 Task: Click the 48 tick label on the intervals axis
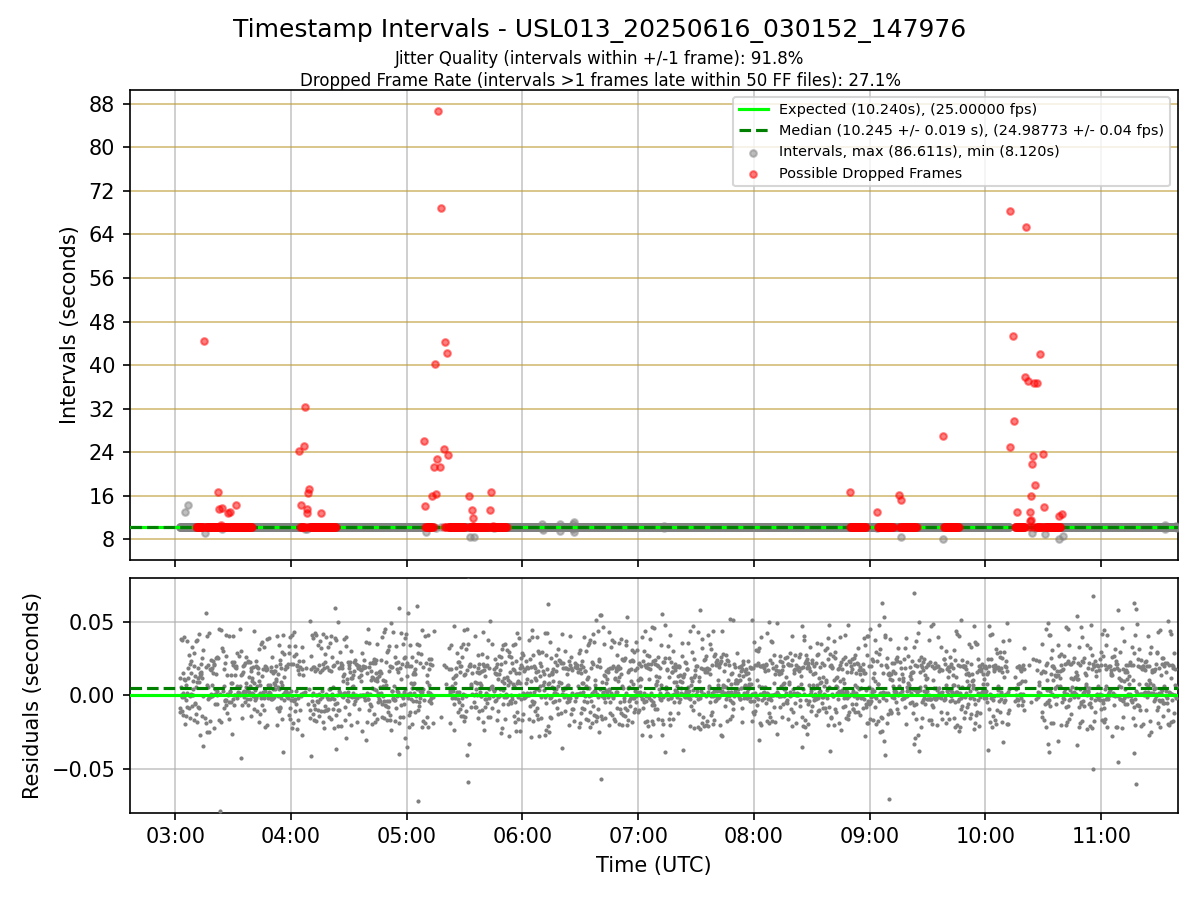pyautogui.click(x=104, y=322)
